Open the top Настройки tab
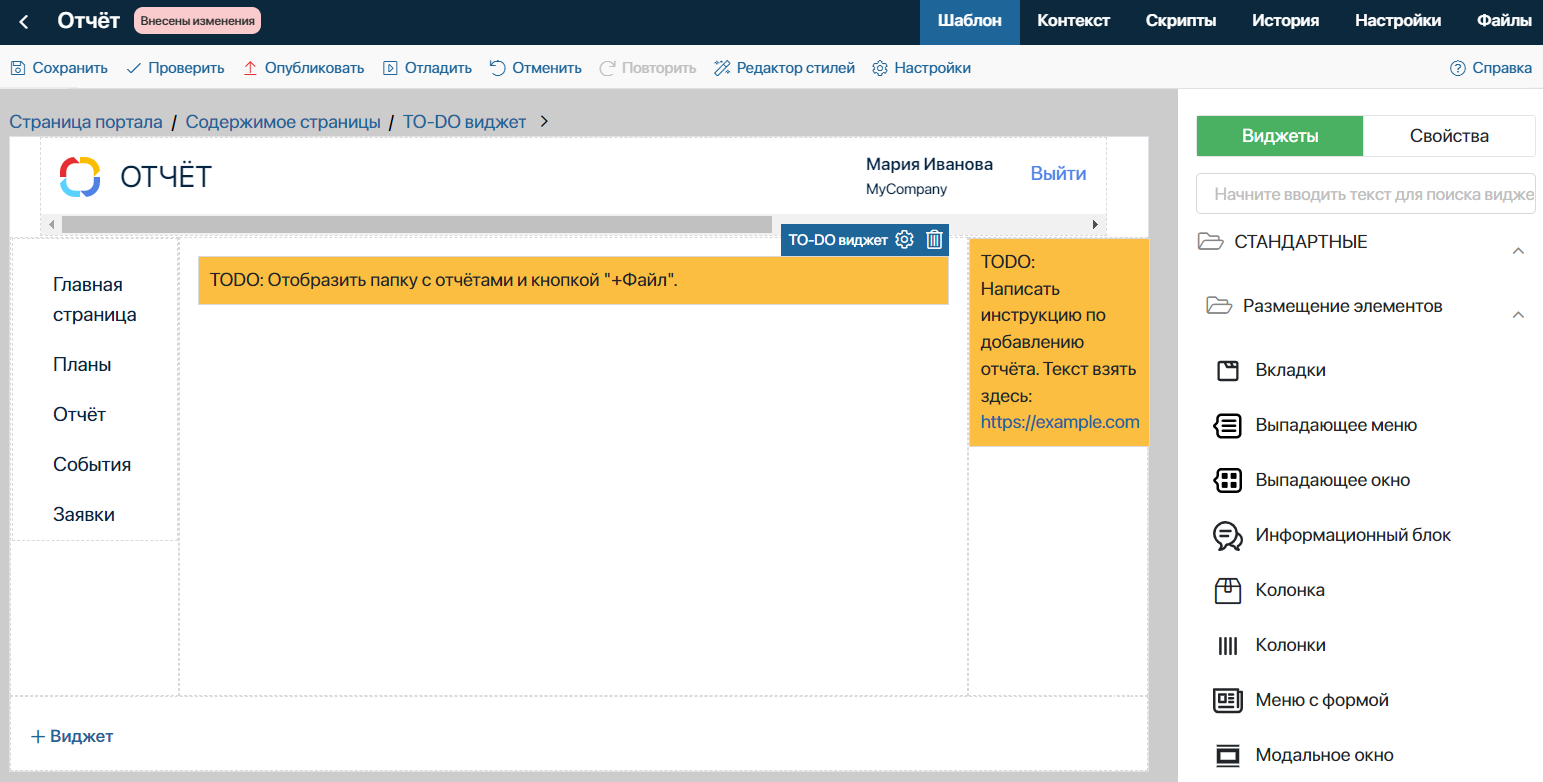This screenshot has width=1543, height=782. pyautogui.click(x=1398, y=21)
